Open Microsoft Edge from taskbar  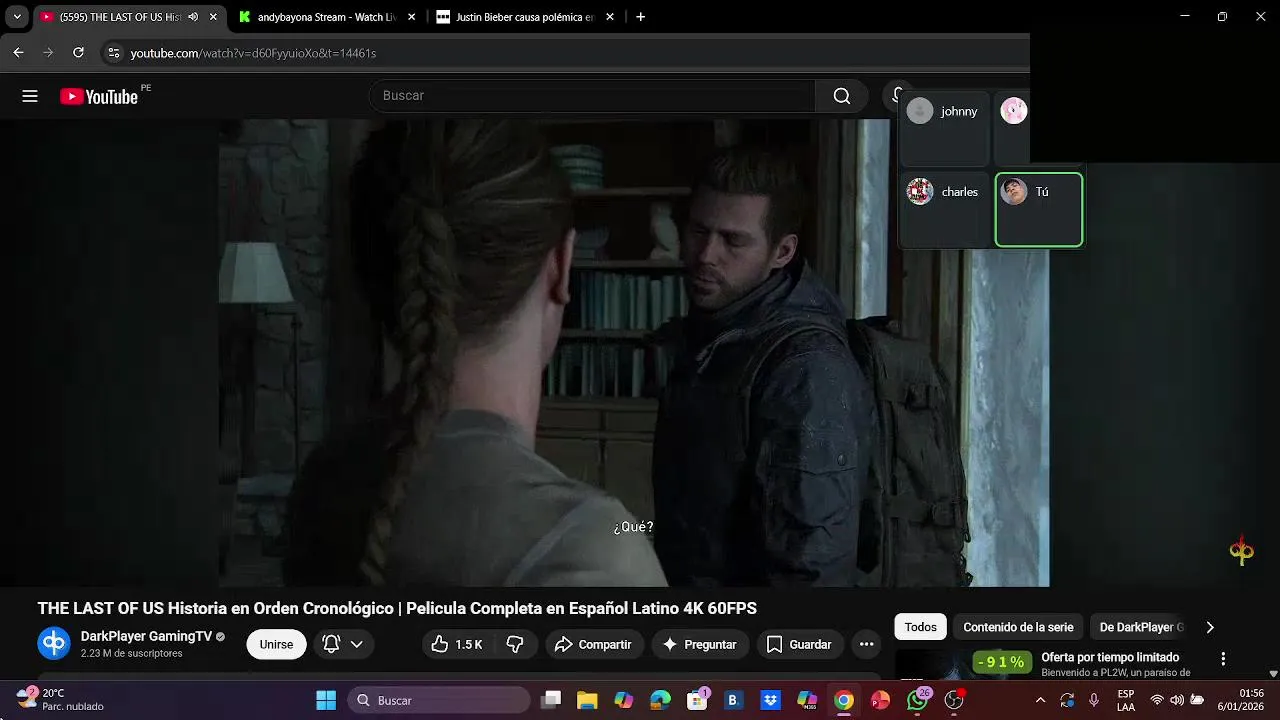[660, 700]
